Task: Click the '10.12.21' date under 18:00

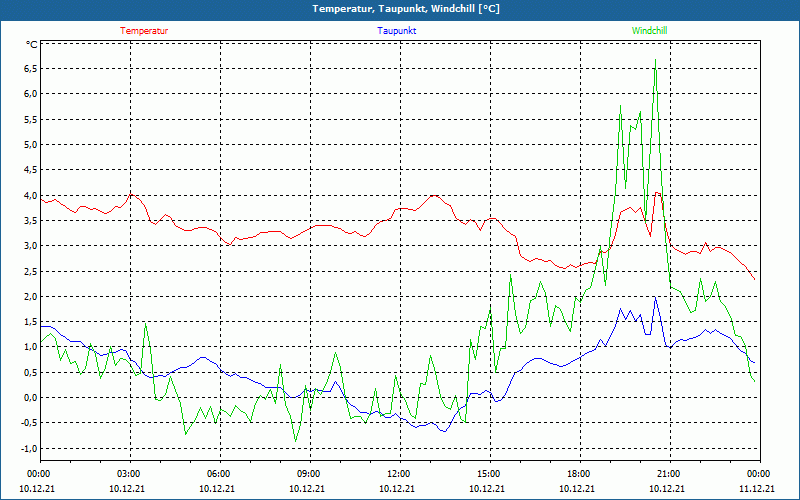Action: 577,488
